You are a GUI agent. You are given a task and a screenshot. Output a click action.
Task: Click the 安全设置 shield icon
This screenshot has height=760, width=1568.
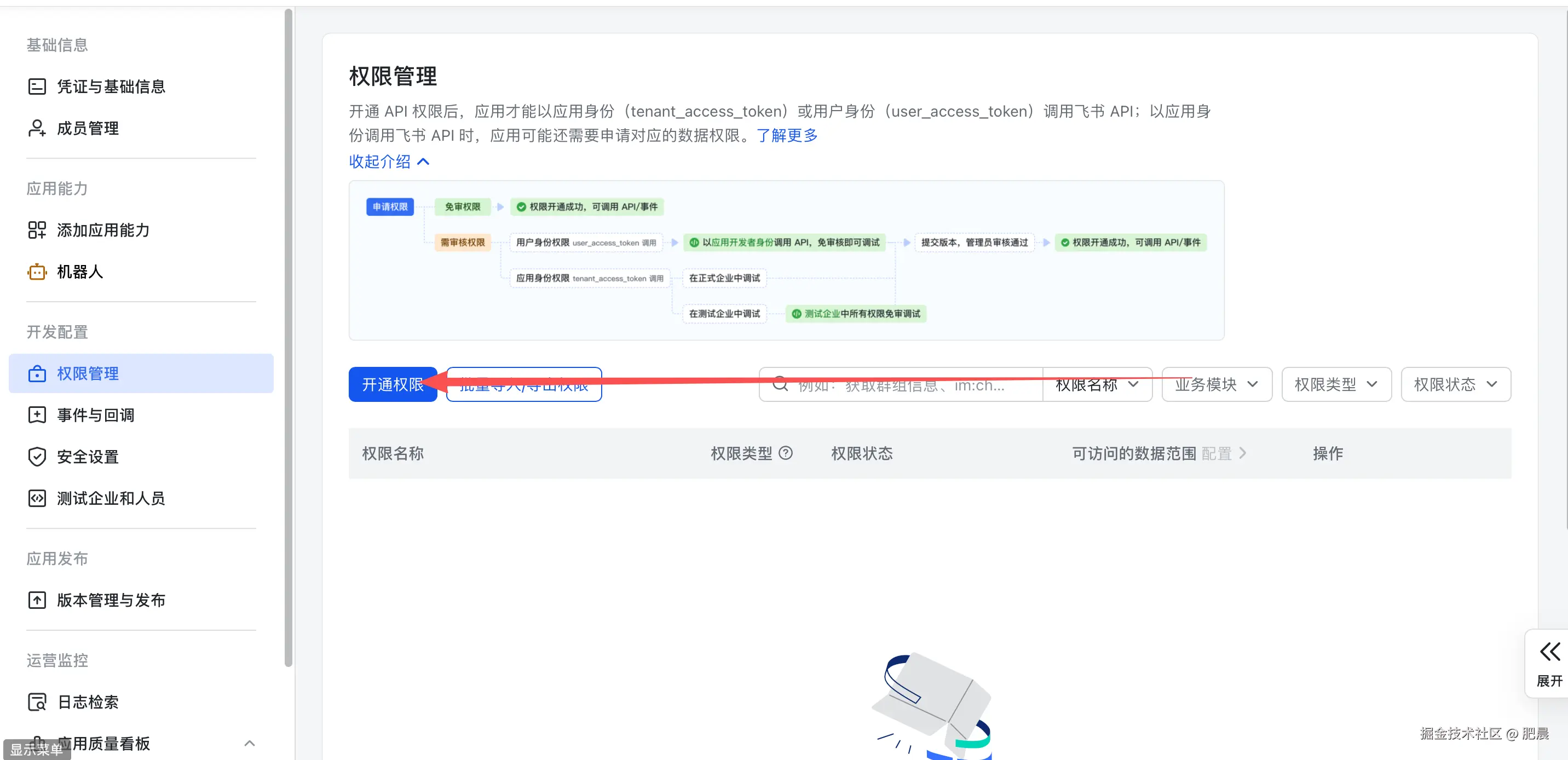click(37, 456)
